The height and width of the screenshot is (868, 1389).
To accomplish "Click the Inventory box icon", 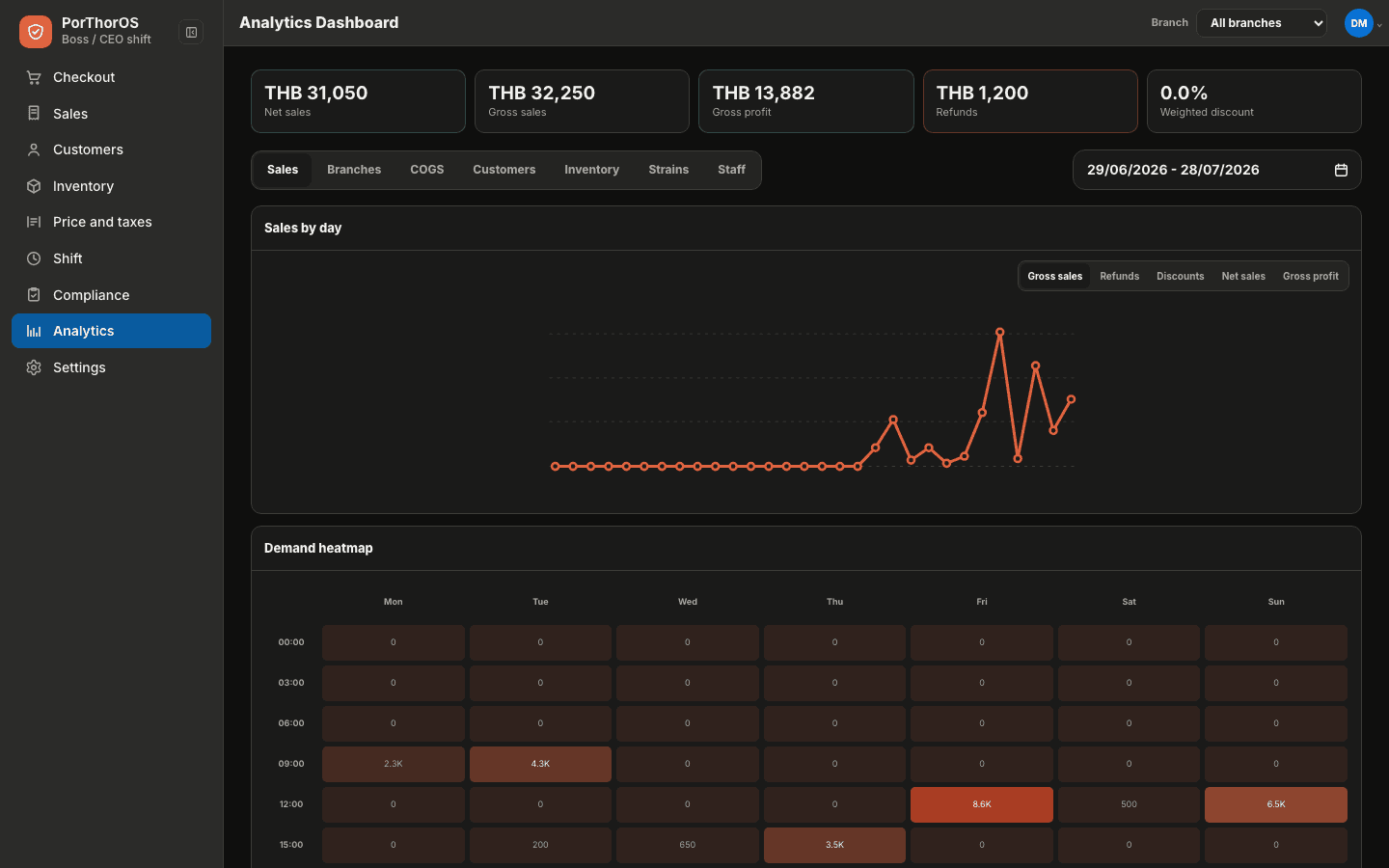I will click(34, 186).
